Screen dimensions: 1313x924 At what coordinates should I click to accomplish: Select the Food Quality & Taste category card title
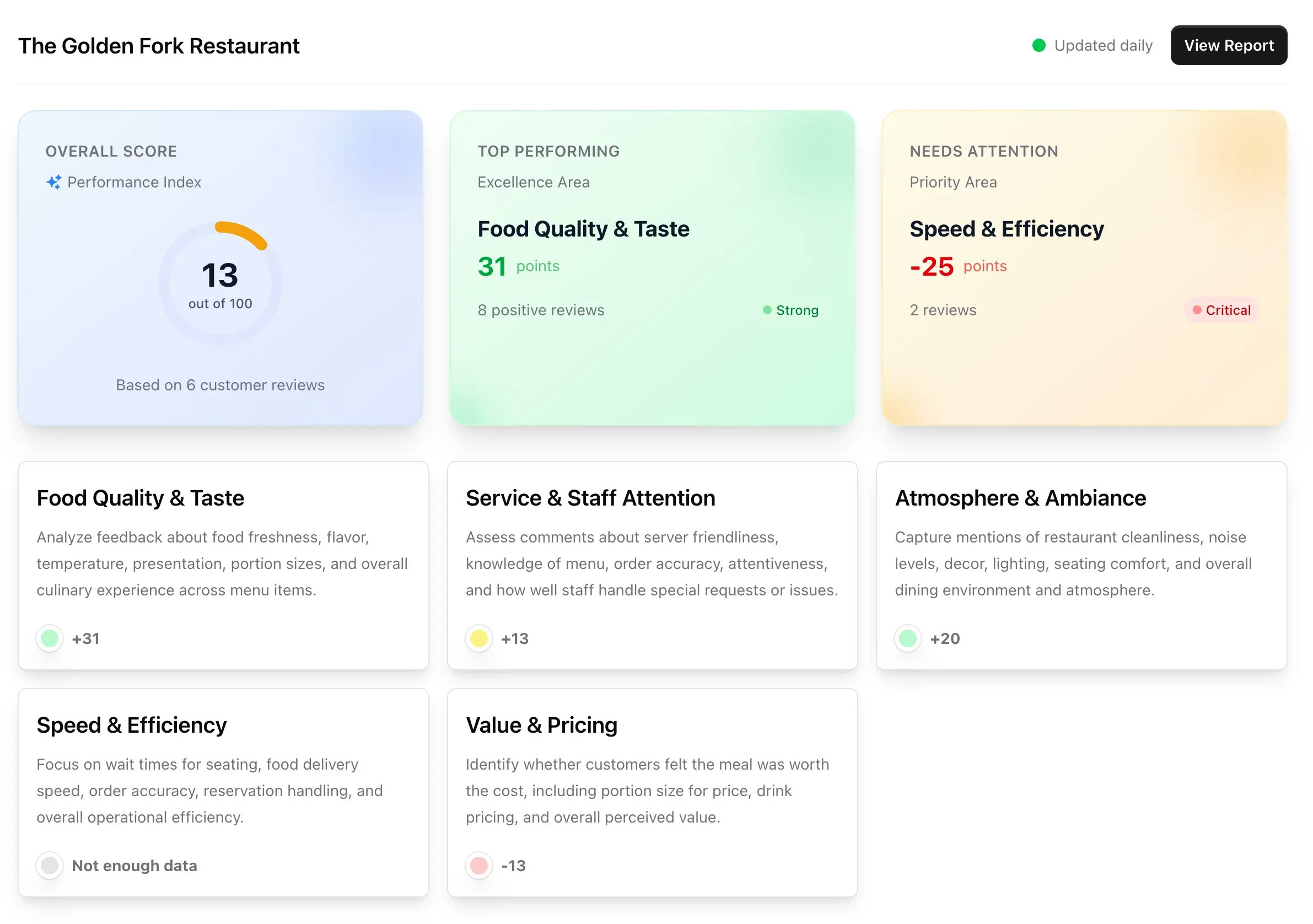click(140, 498)
